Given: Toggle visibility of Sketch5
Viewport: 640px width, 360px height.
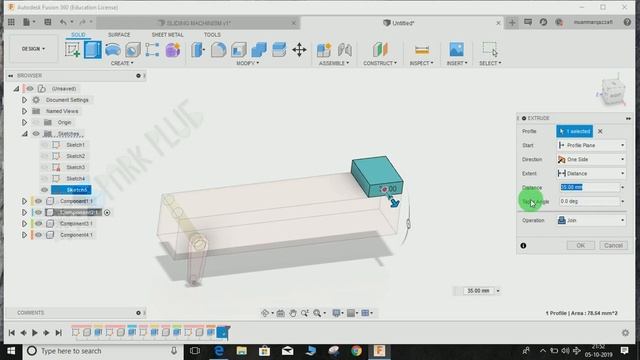Looking at the screenshot, I should pos(44,190).
